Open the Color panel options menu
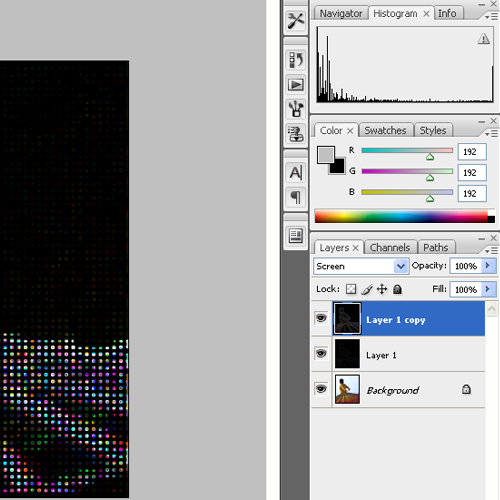This screenshot has height=500, width=500. [x=492, y=134]
